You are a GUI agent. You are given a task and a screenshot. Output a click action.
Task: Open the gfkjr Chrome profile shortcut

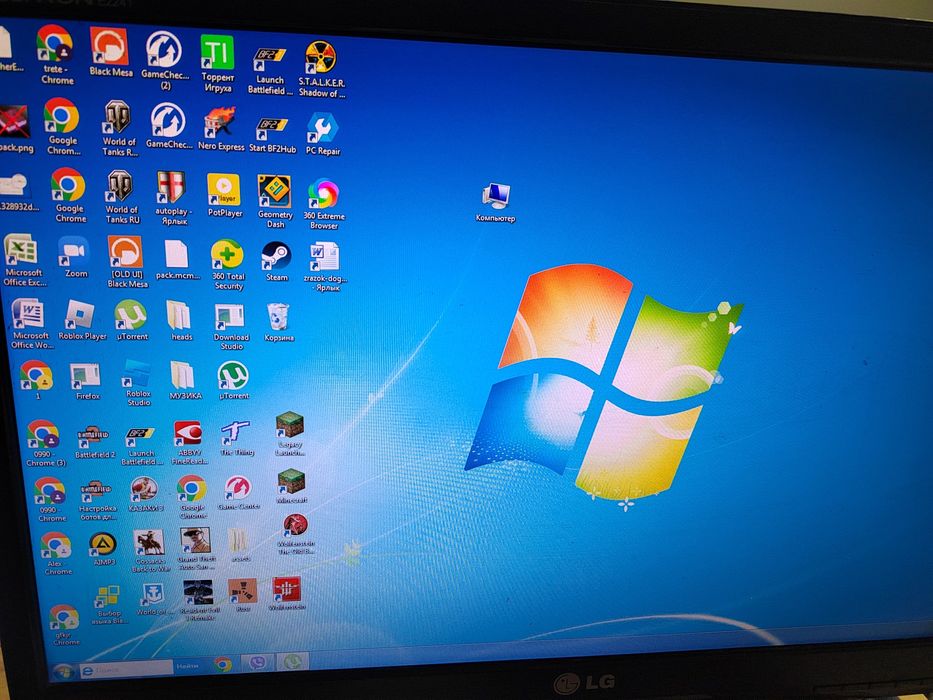tap(64, 625)
